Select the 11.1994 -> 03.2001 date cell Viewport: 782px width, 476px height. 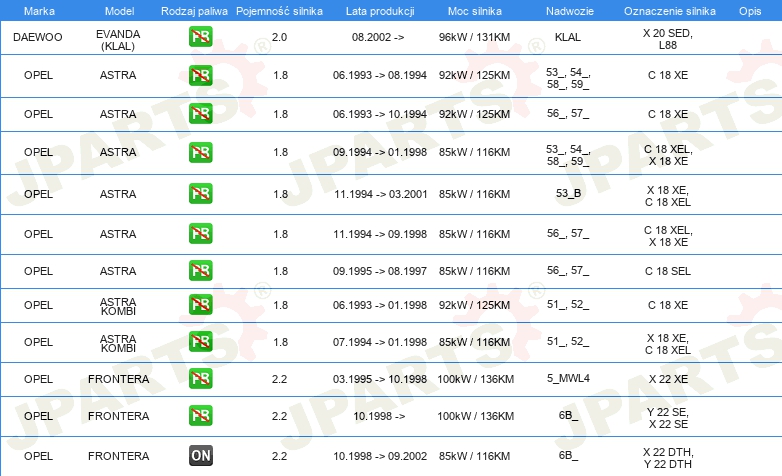point(381,194)
